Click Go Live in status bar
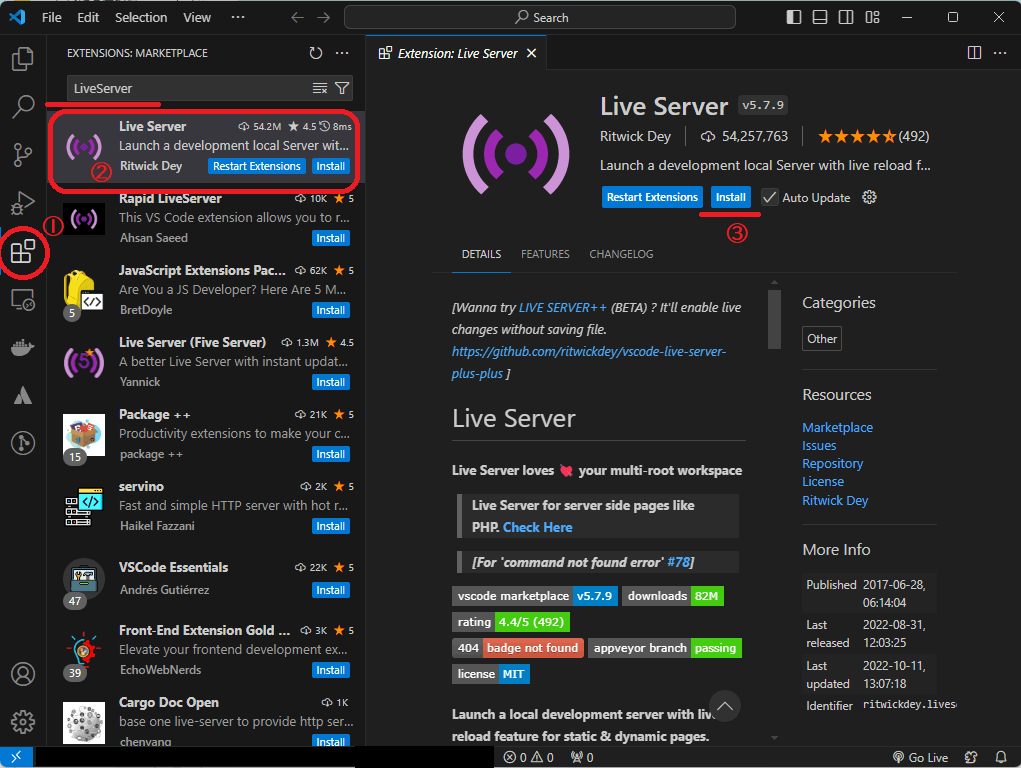 point(920,758)
